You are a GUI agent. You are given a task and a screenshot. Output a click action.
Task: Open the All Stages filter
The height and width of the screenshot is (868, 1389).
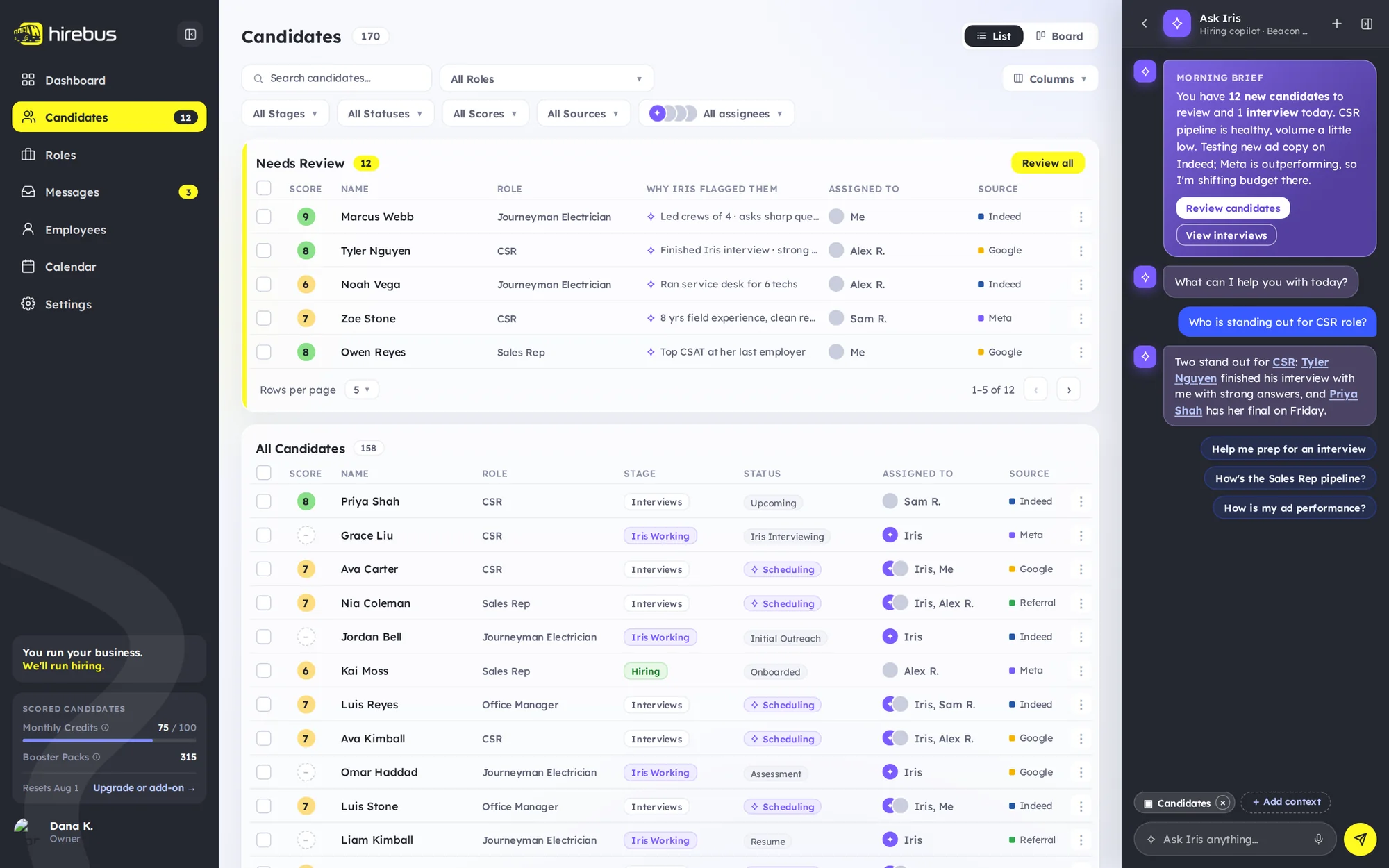tap(285, 113)
